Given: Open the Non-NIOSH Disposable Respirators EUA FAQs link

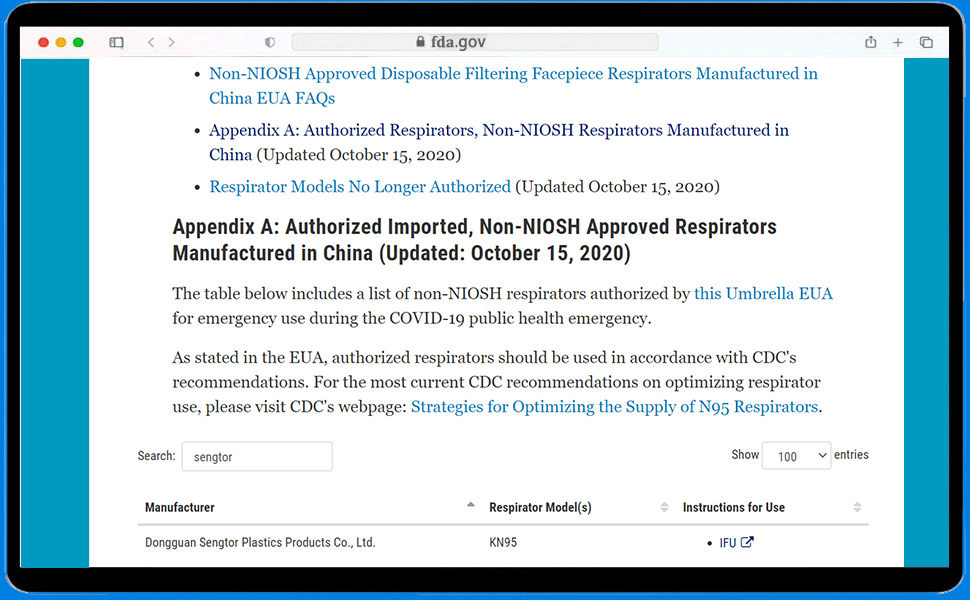Looking at the screenshot, I should 513,74.
